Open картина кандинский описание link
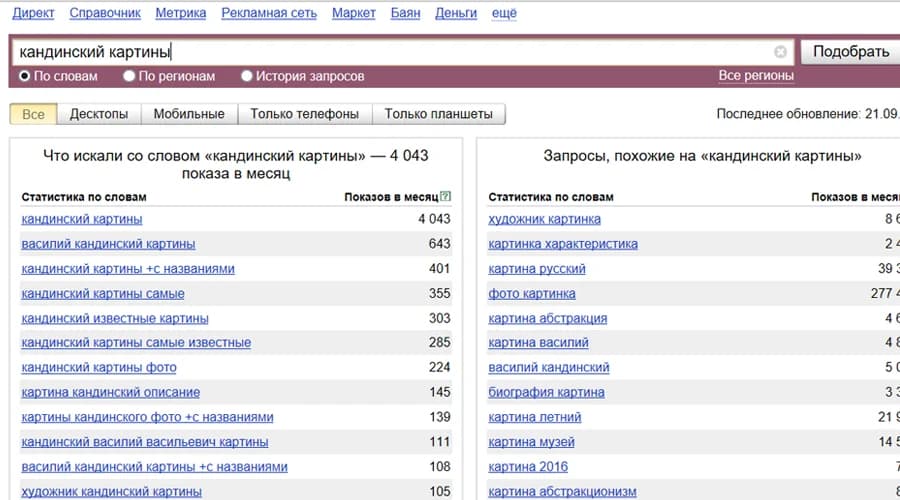900x500 pixels. 111,392
